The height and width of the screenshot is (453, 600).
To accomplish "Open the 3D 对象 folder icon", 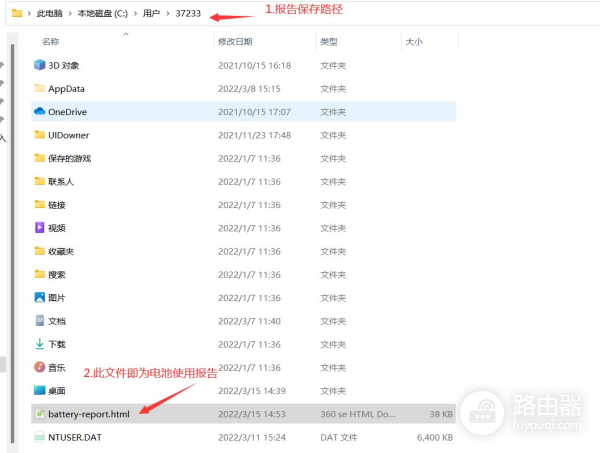I will (x=39, y=65).
